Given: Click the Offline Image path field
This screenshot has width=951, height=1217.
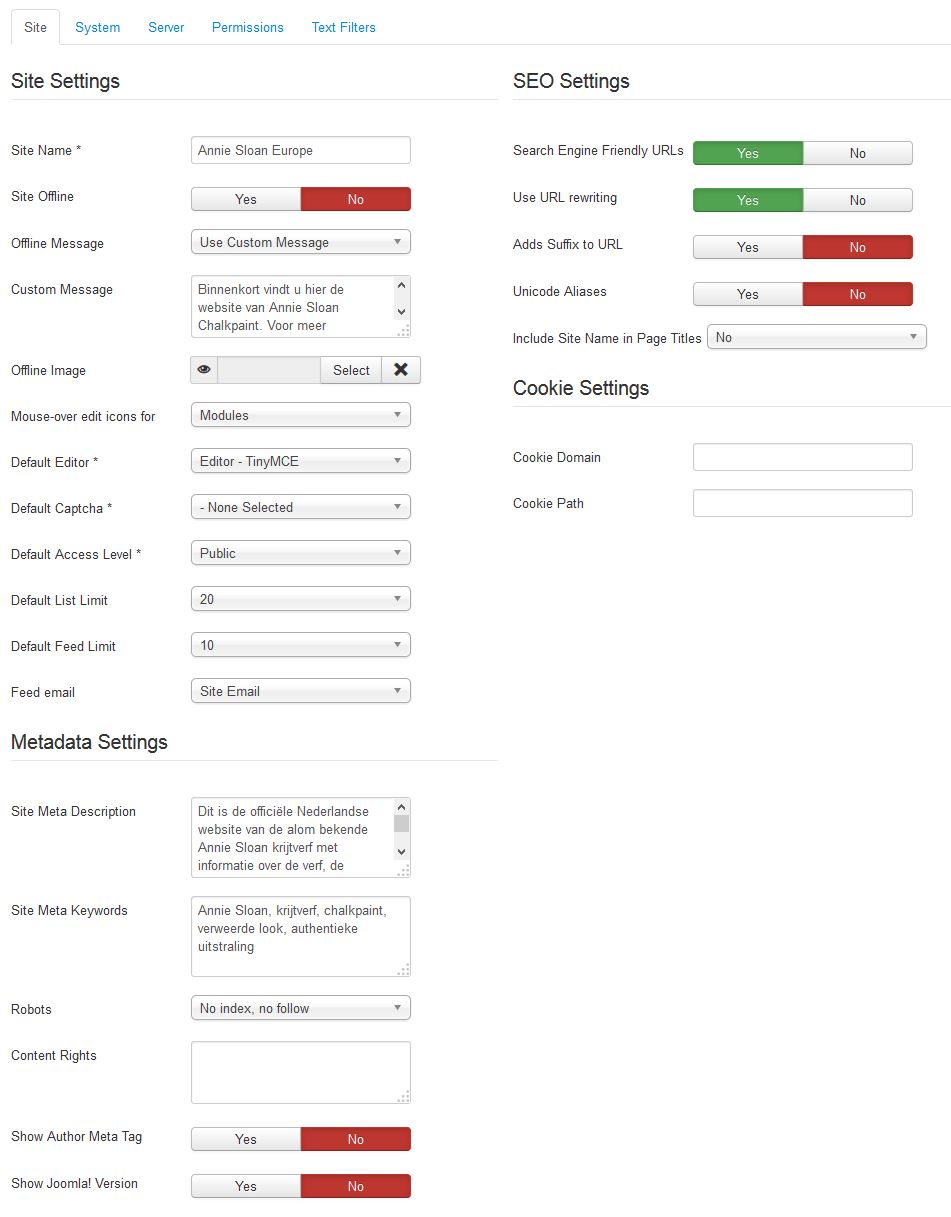Looking at the screenshot, I should click(269, 370).
